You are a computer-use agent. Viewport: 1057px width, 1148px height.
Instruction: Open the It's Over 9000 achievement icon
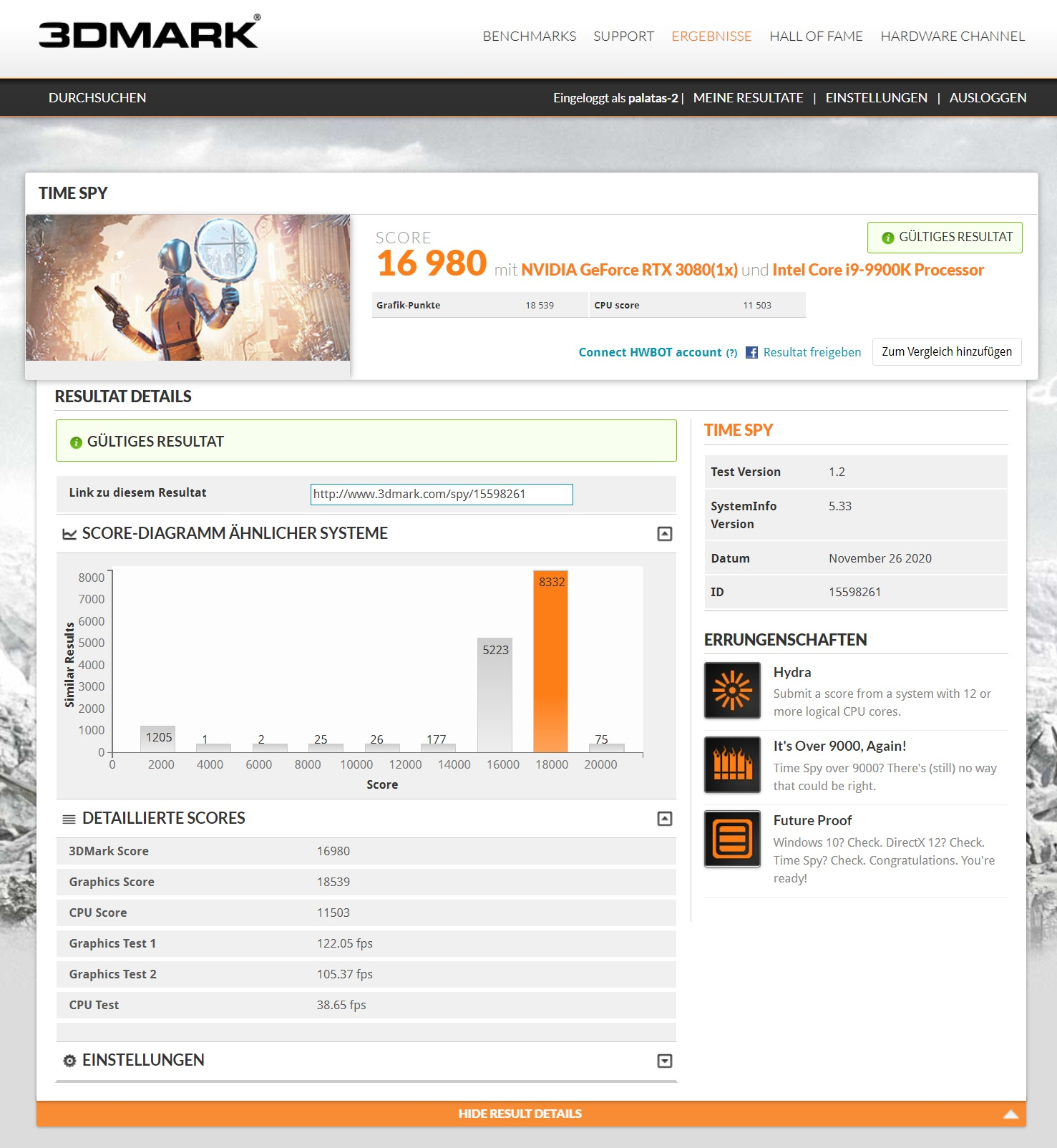pos(732,764)
